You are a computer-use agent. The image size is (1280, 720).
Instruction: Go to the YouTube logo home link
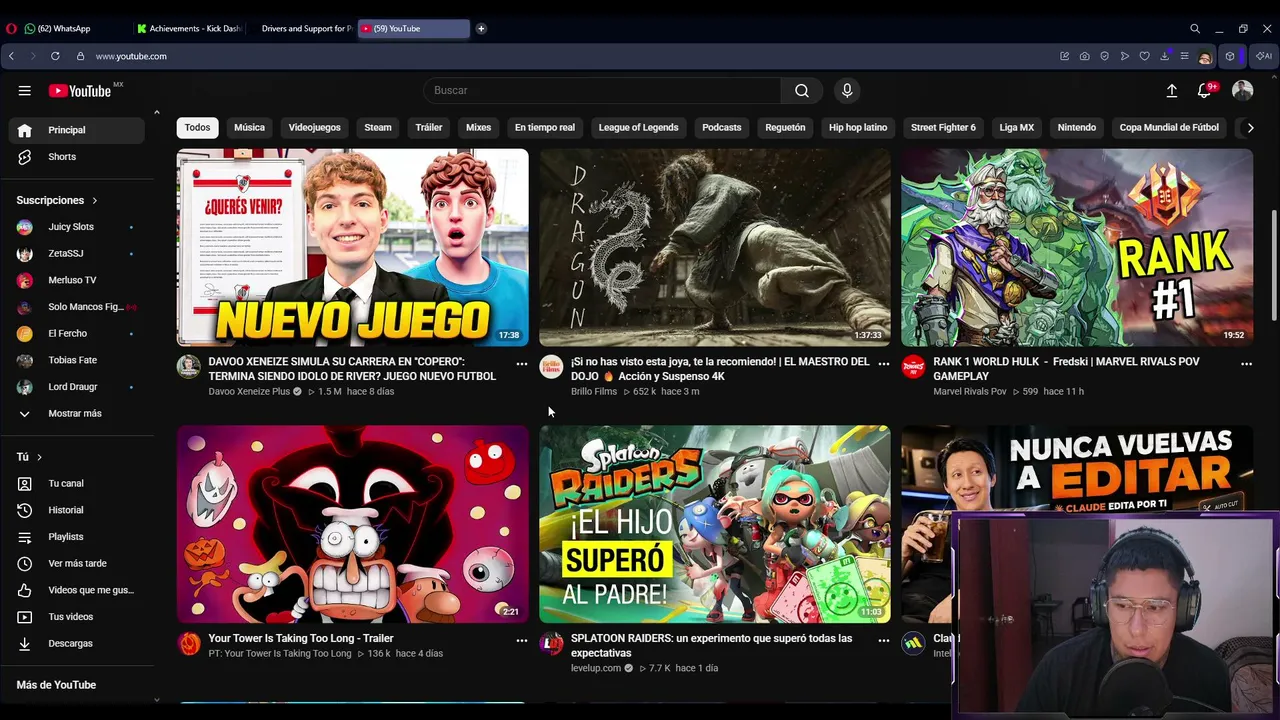click(80, 91)
